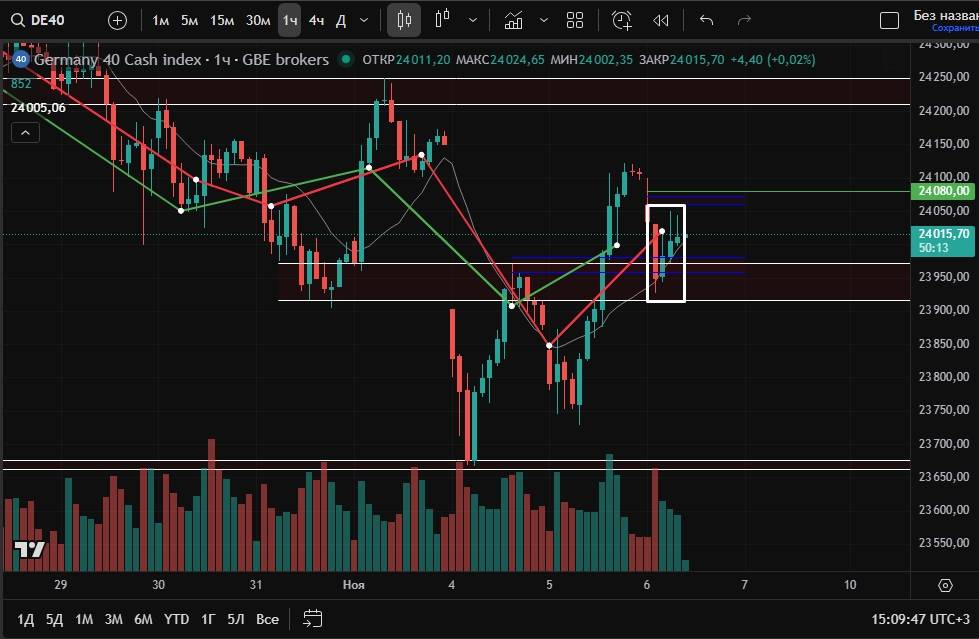979x639 pixels.
Task: Expand the timeframe interval dropdown
Action: click(363, 20)
